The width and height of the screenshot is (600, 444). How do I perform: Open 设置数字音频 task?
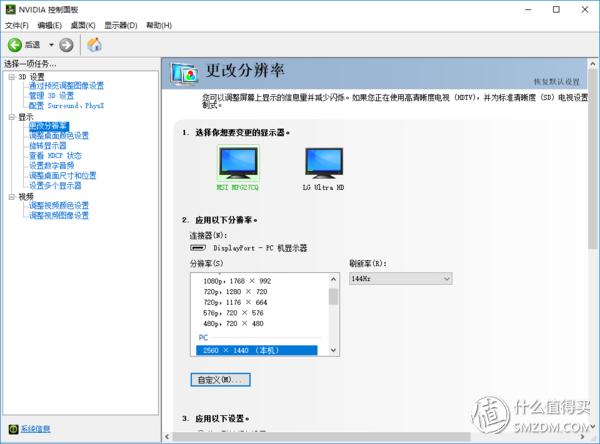click(x=51, y=165)
